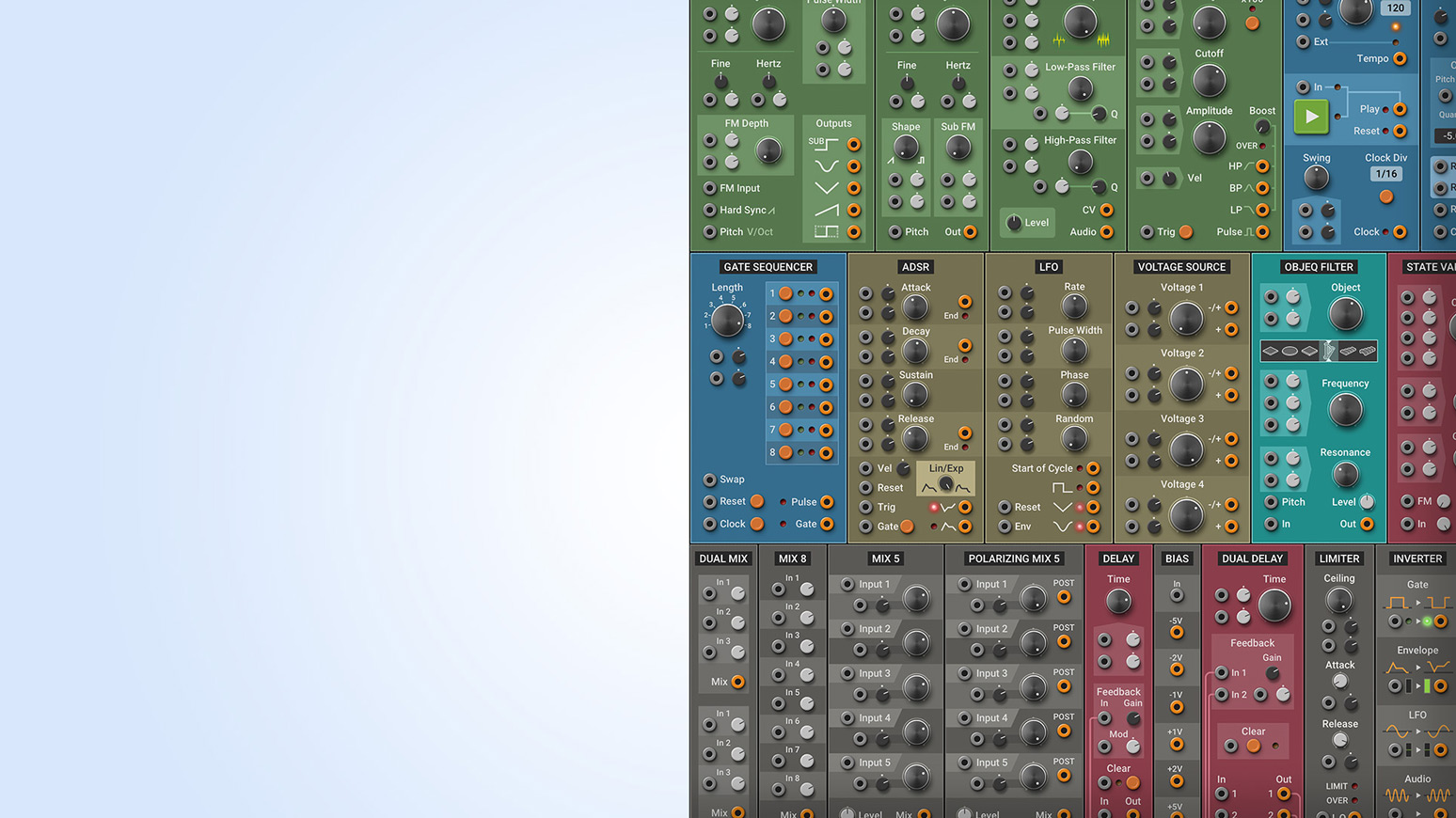Screen dimensions: 1456x818
Task: Click the Inverter Gate output jack
Action: 1440,621
